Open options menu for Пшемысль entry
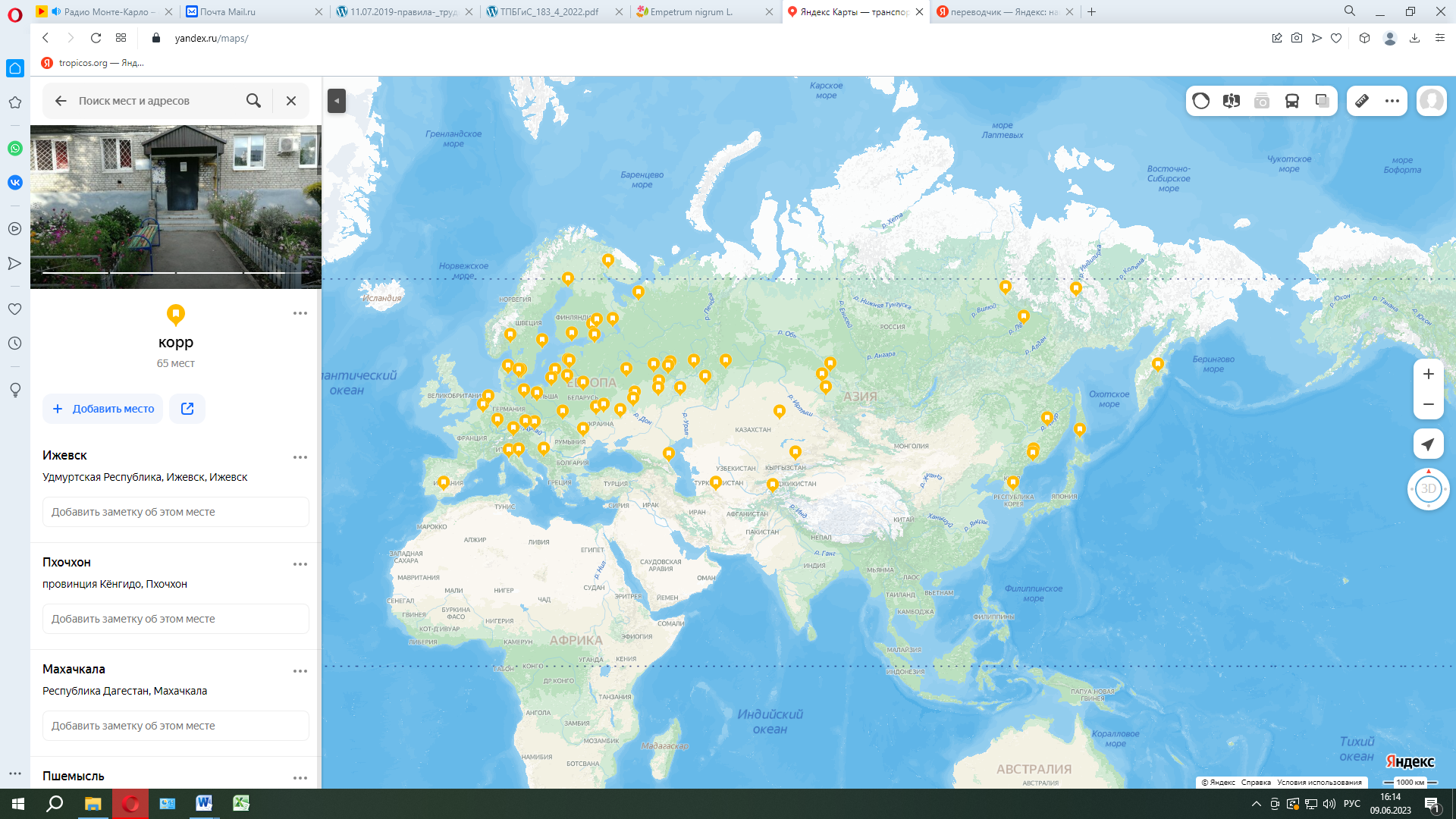The height and width of the screenshot is (819, 1456). coord(300,778)
